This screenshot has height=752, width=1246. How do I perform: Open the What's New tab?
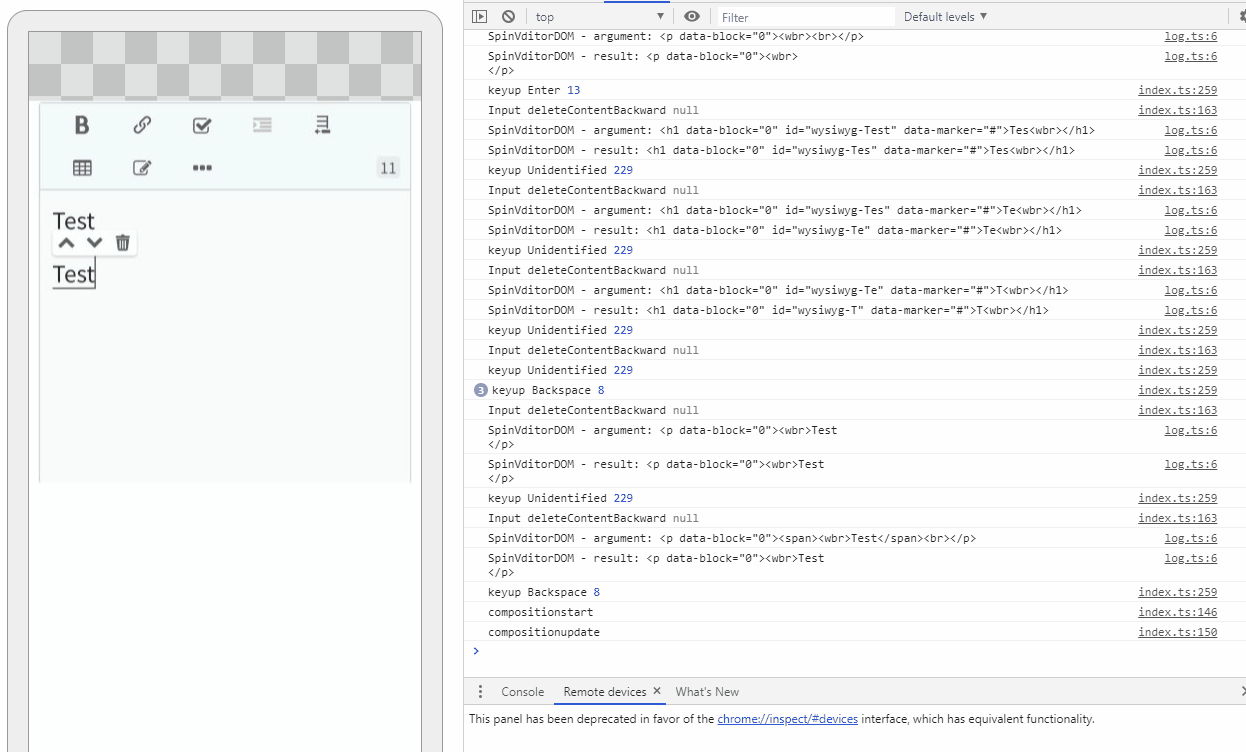click(707, 691)
